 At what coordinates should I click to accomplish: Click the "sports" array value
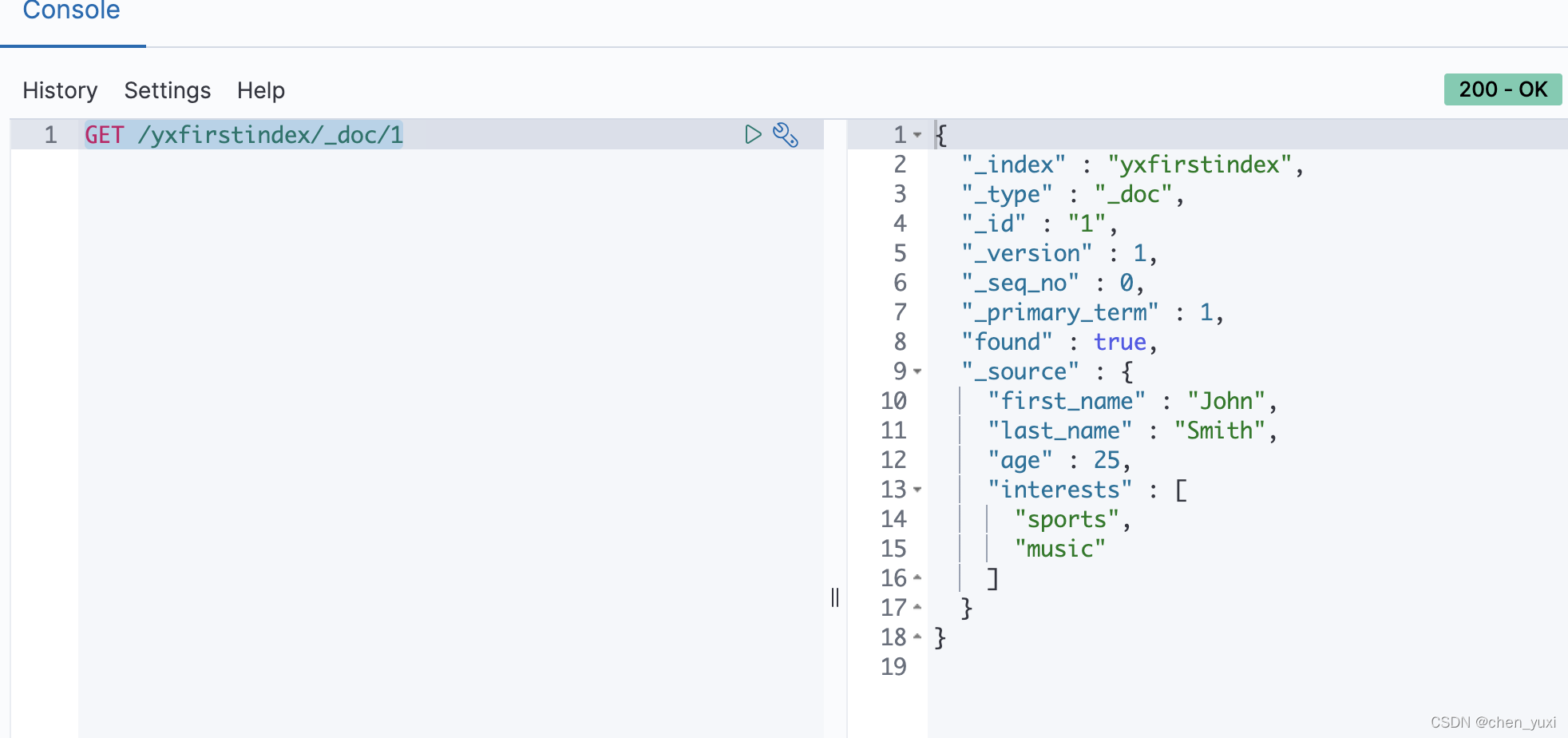(1067, 519)
